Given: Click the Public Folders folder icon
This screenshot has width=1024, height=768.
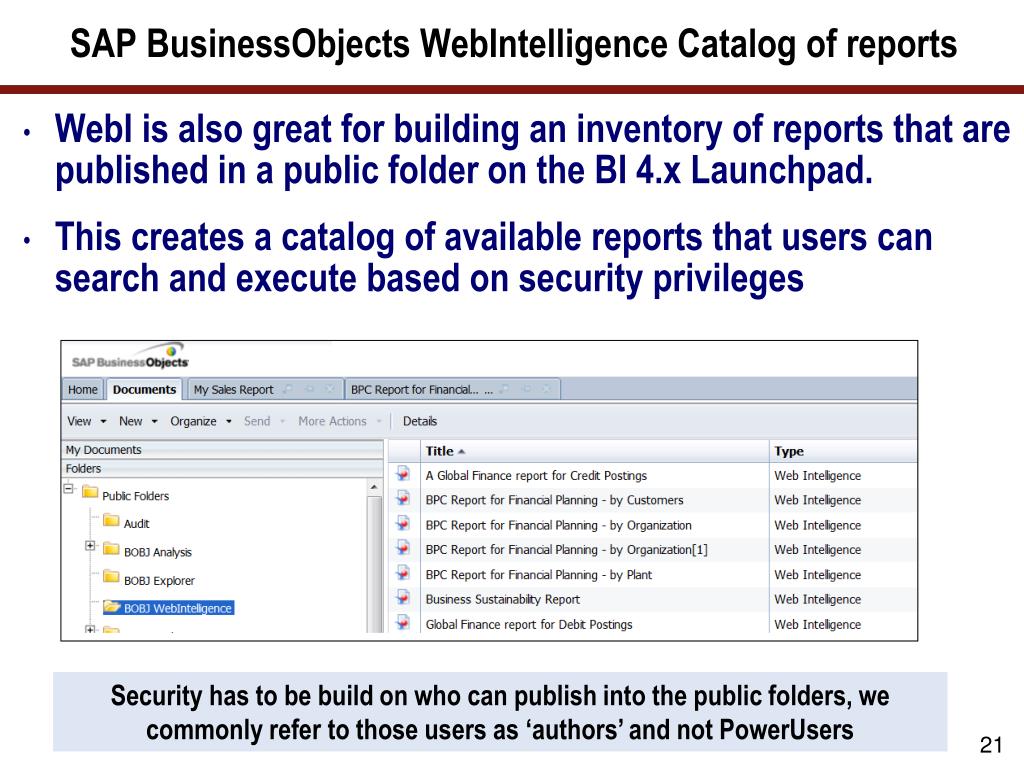Looking at the screenshot, I should (90, 493).
